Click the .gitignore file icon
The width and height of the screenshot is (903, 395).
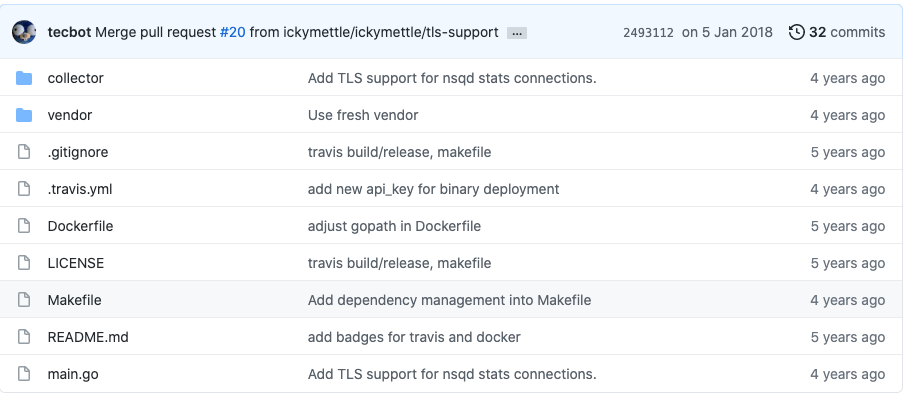pos(24,152)
